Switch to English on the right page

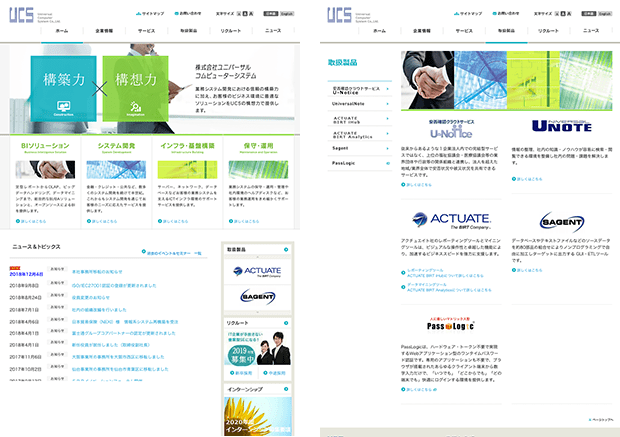click(x=605, y=13)
